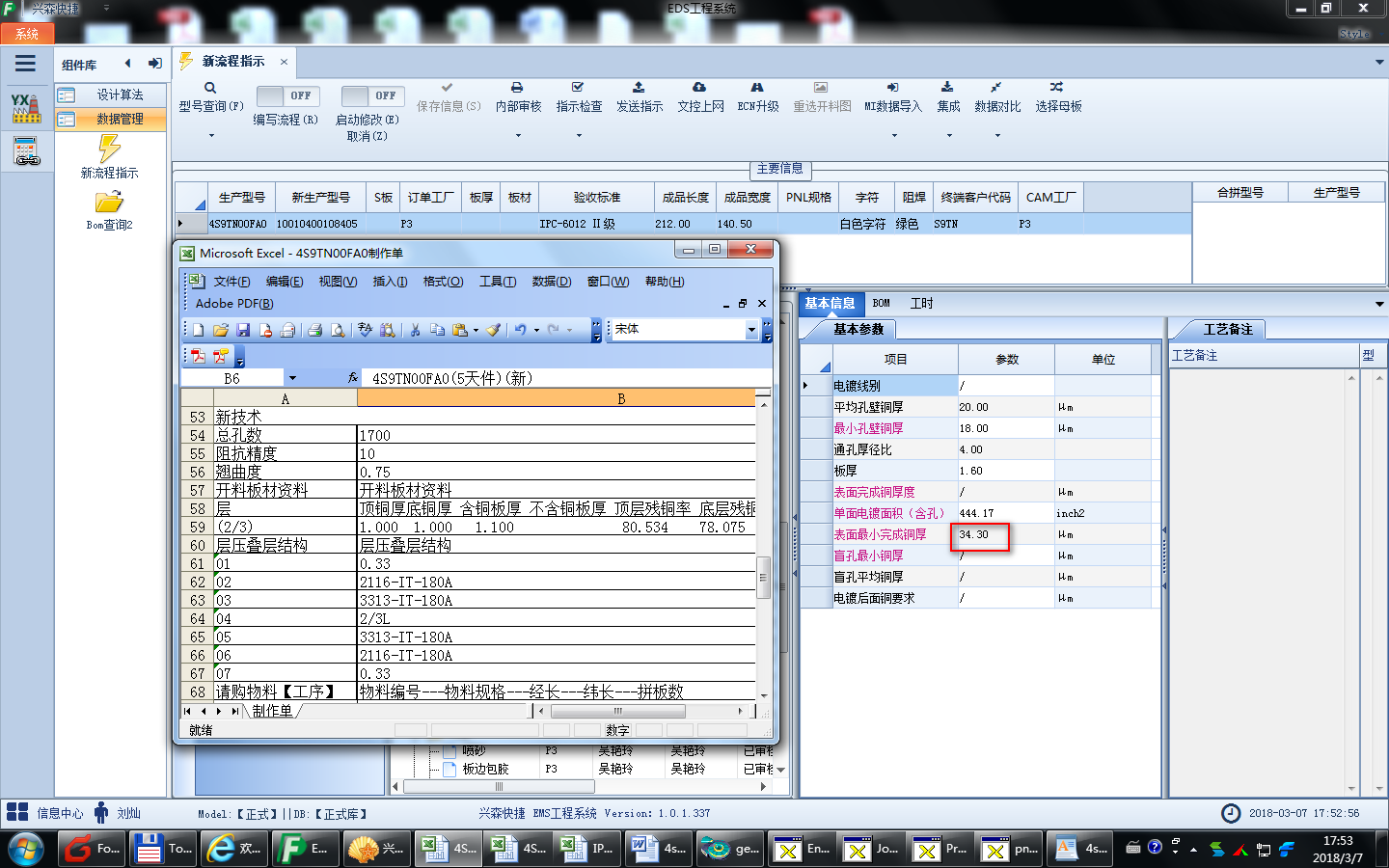Click the 发送指示 upload icon
Screen dimensions: 1389x868
[639, 87]
